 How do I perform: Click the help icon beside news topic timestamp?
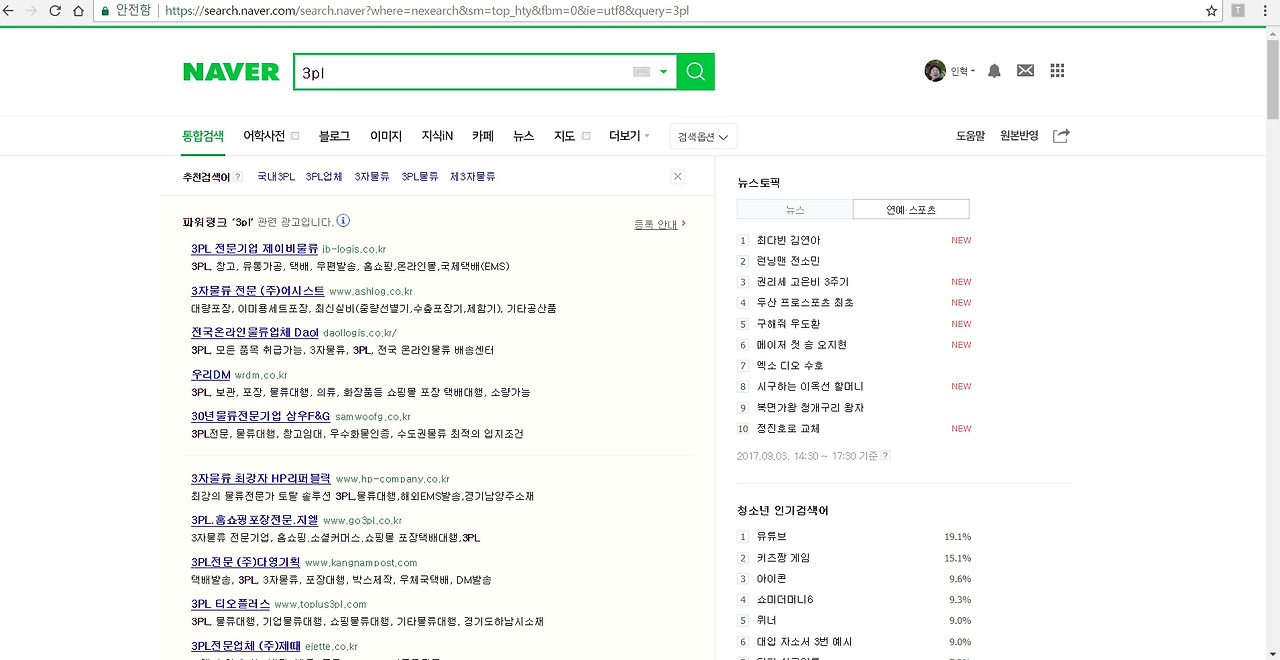tap(885, 456)
